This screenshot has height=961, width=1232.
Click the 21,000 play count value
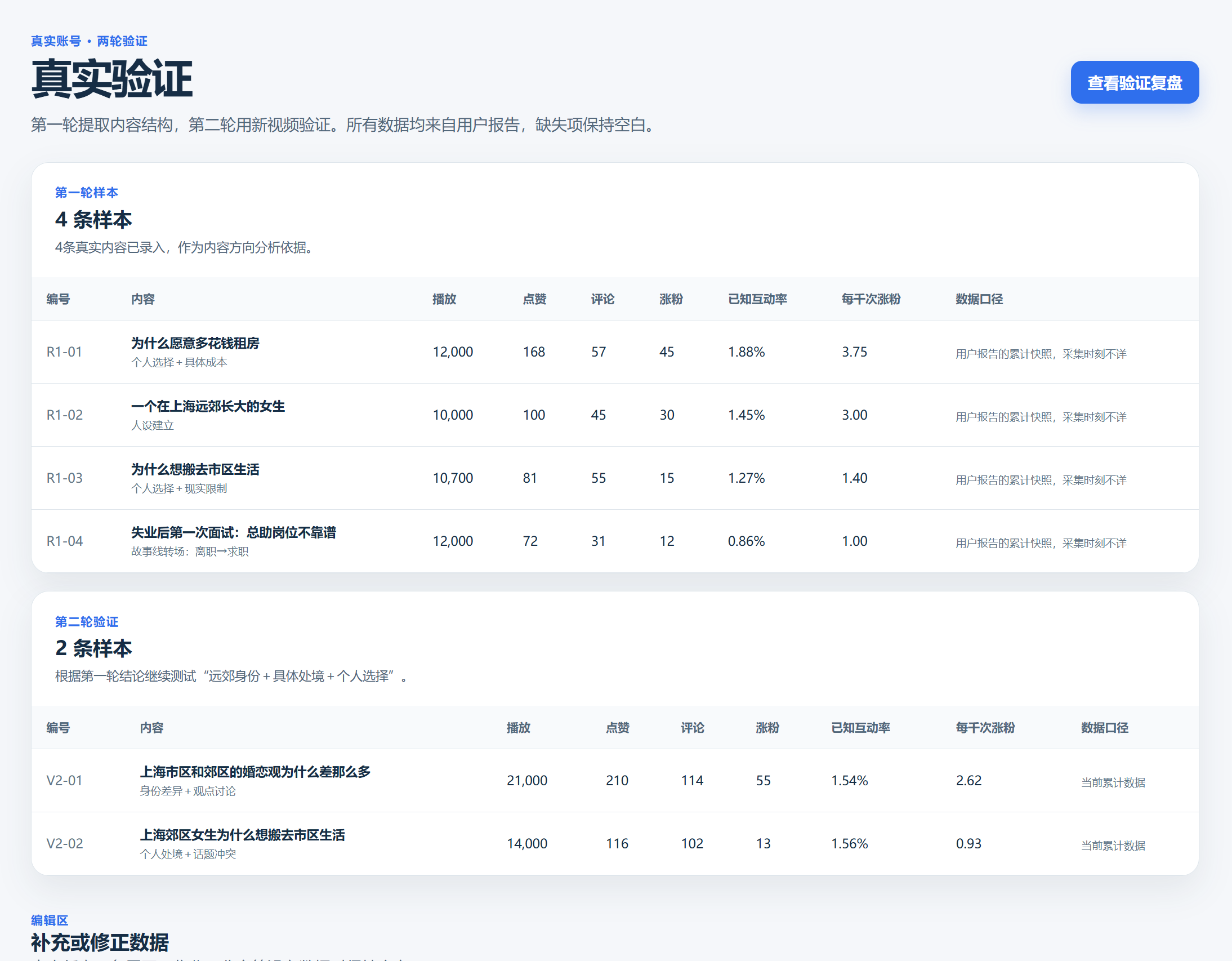[527, 781]
